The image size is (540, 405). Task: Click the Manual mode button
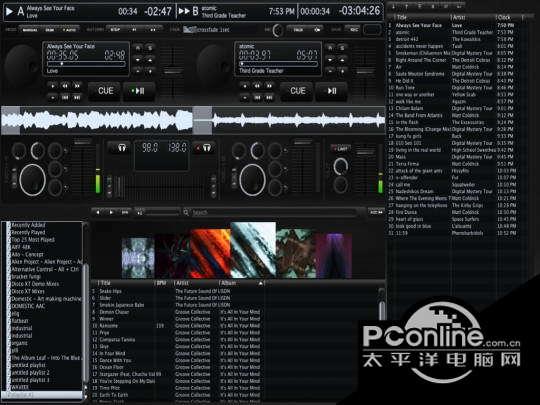[x=30, y=30]
